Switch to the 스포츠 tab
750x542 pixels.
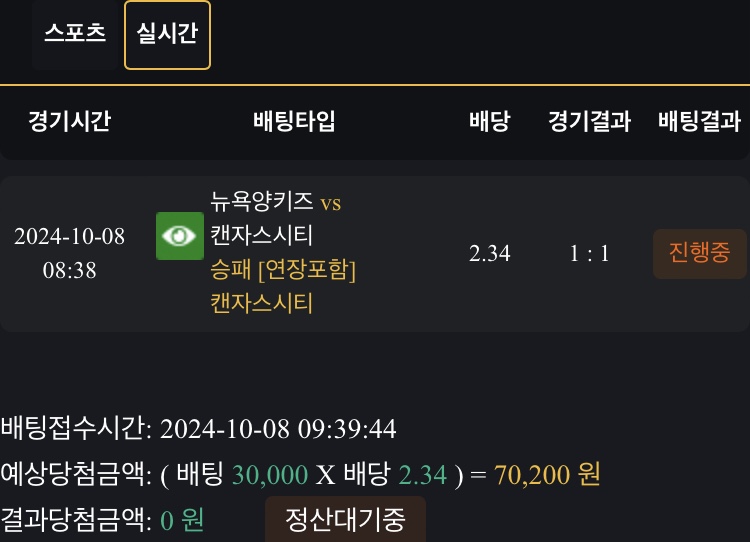(x=75, y=32)
